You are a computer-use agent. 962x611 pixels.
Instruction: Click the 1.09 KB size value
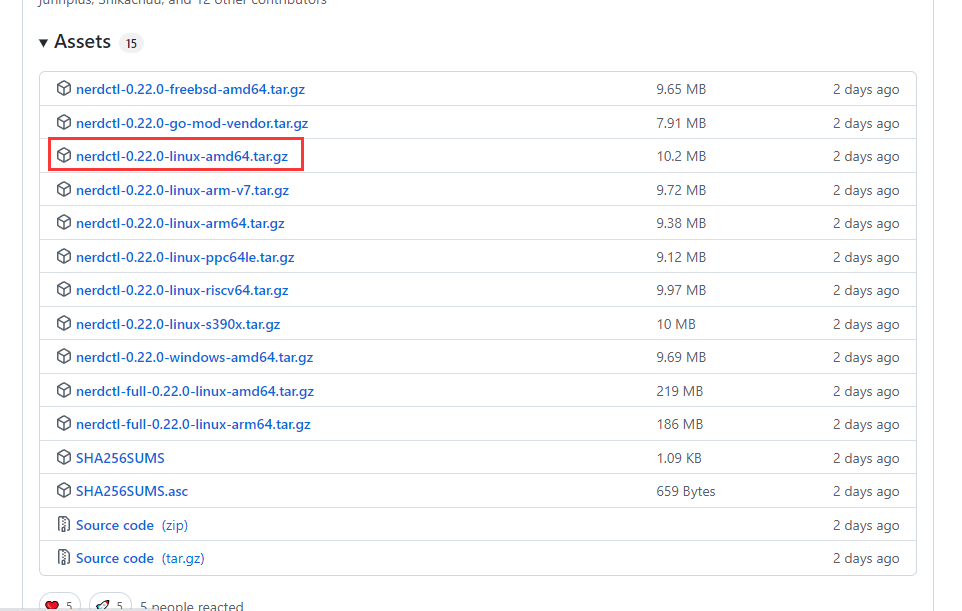679,458
